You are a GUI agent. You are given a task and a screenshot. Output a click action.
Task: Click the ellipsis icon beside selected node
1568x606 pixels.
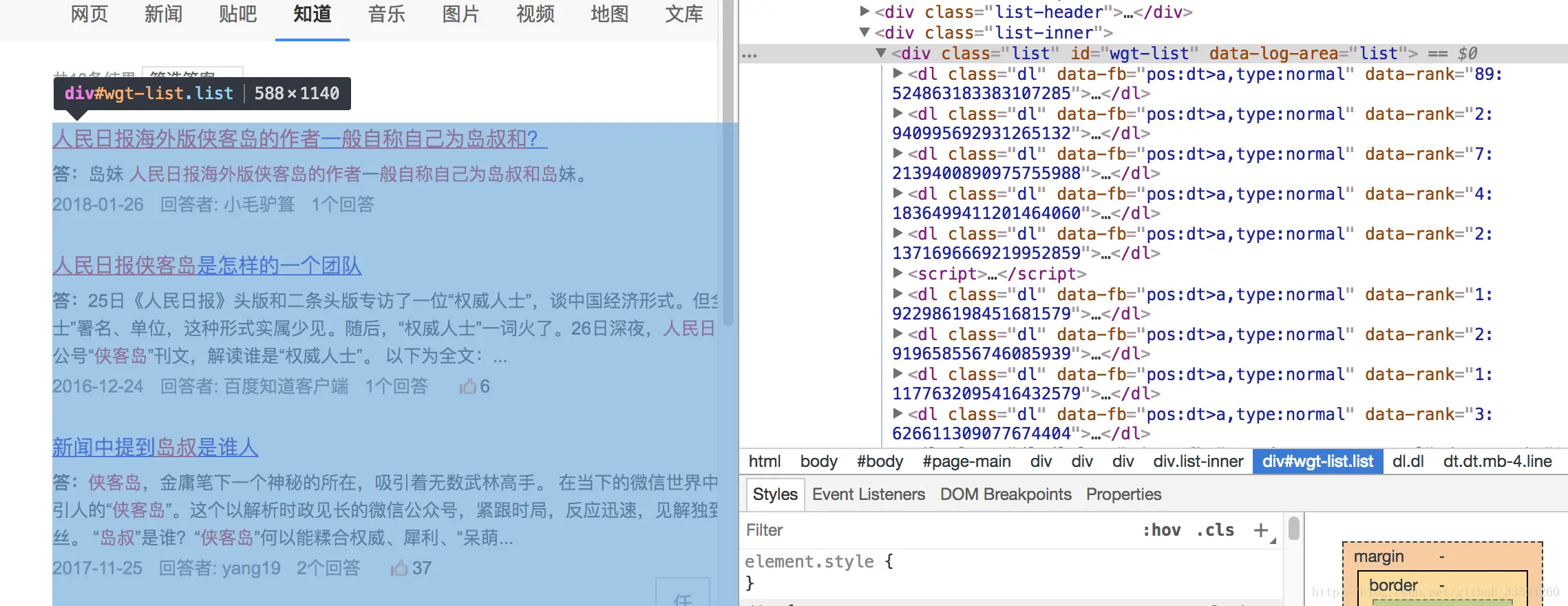[750, 55]
